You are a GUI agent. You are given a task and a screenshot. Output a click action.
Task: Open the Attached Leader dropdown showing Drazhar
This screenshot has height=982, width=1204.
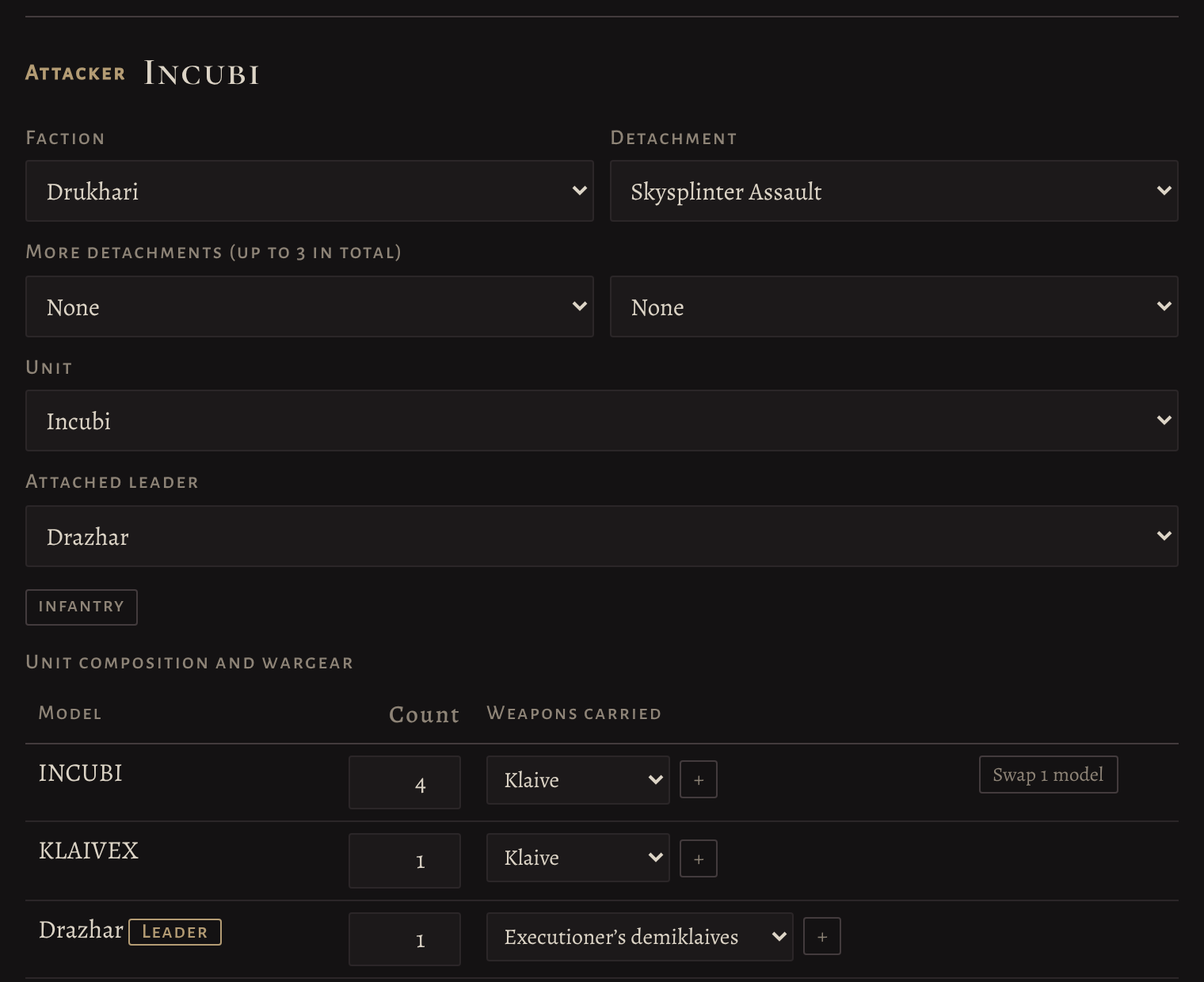[602, 536]
